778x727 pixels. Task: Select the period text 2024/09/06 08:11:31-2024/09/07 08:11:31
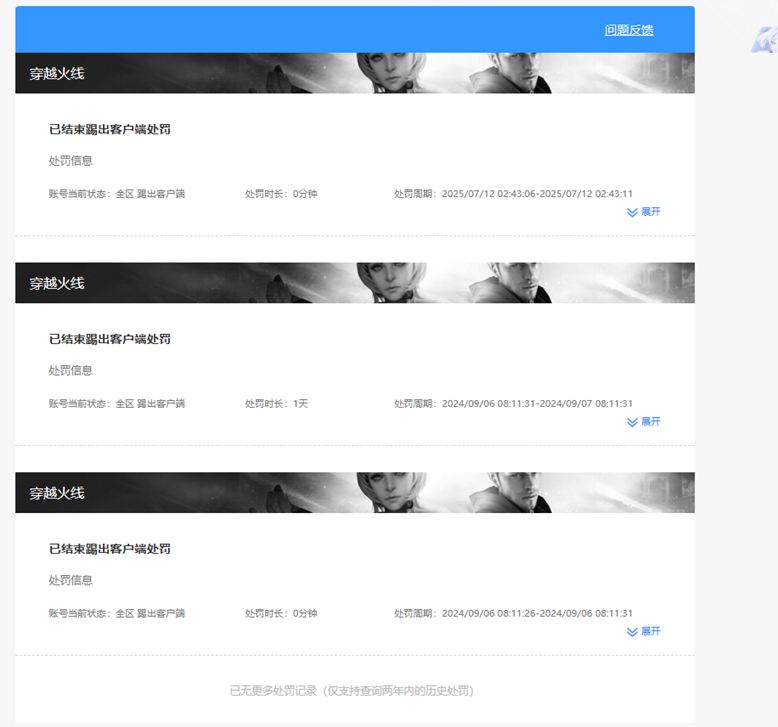click(x=537, y=403)
